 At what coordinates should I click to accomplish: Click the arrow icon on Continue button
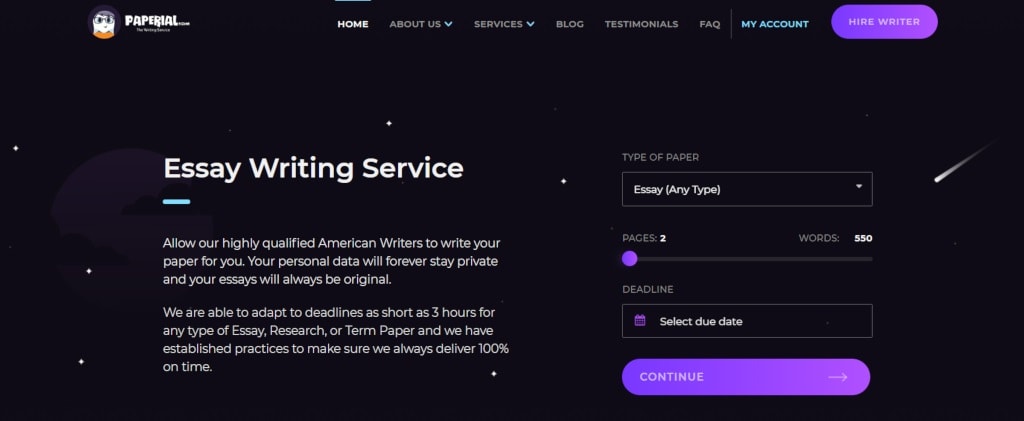coord(838,377)
